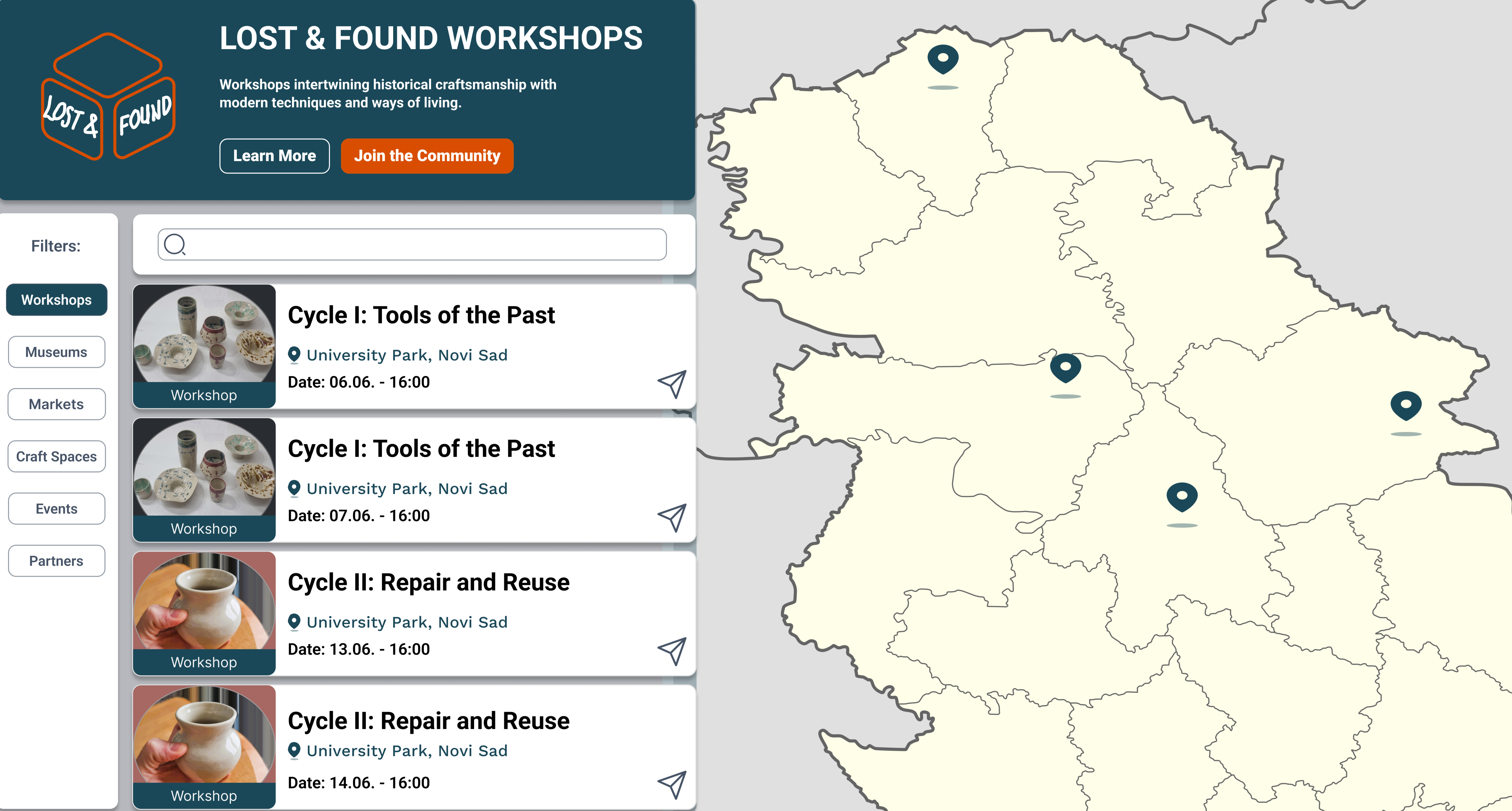Image resolution: width=1512 pixels, height=811 pixels.
Task: Select the Craft Spaces filter
Action: (x=56, y=456)
